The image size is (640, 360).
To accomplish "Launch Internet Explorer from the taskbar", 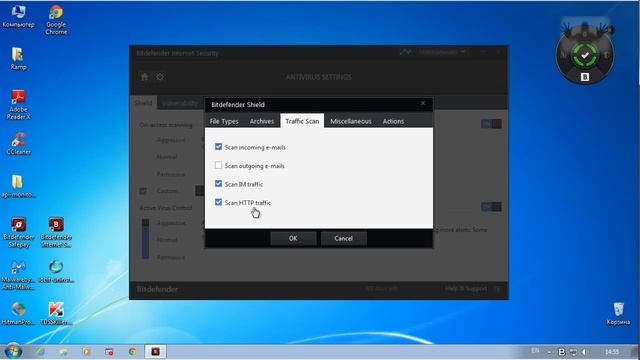I will pyautogui.click(x=40, y=351).
